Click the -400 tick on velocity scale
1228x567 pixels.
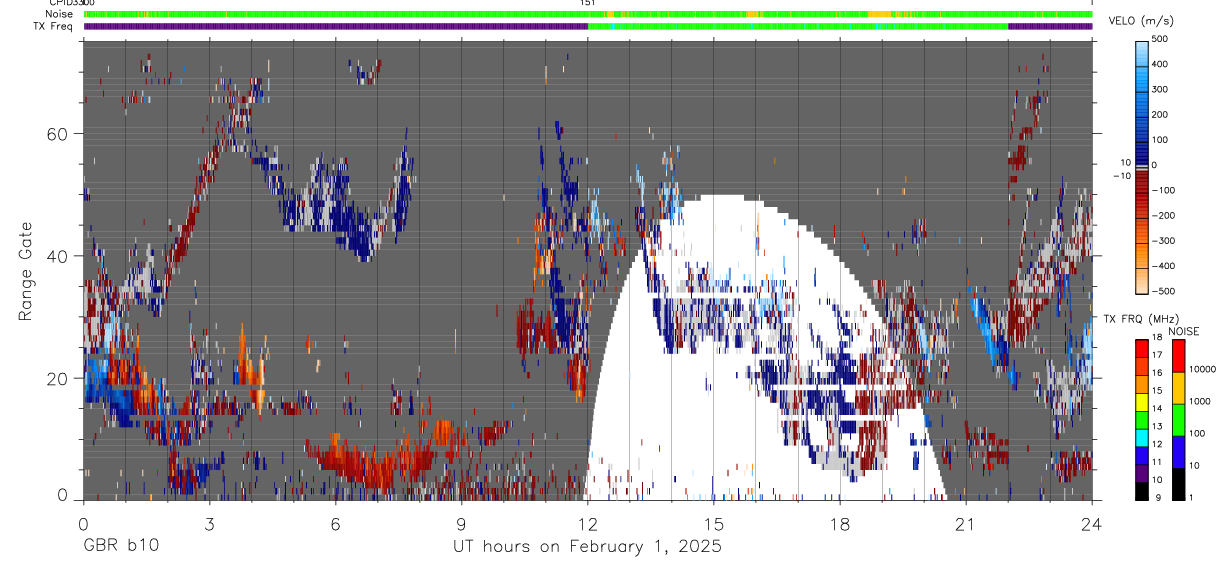pyautogui.click(x=1166, y=266)
